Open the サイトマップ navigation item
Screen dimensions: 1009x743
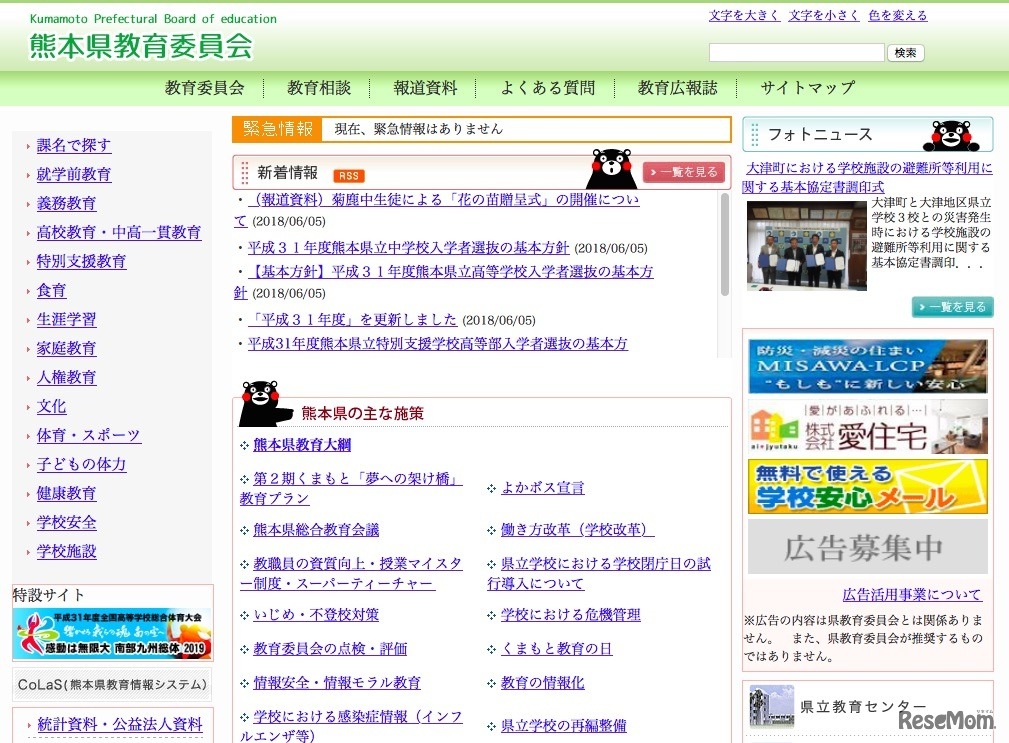pyautogui.click(x=805, y=87)
